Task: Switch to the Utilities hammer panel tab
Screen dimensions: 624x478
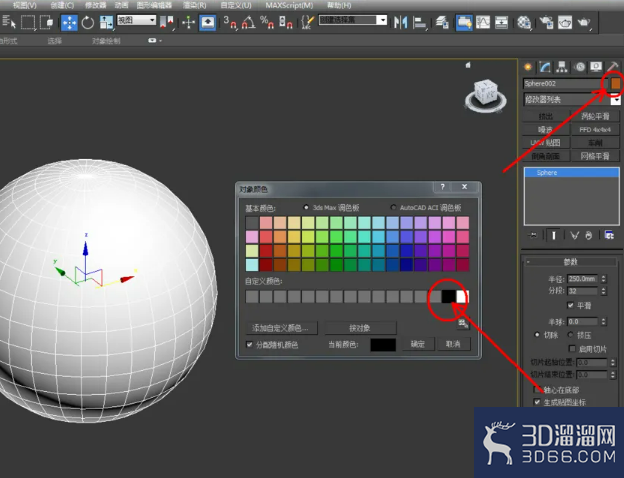Action: (613, 66)
